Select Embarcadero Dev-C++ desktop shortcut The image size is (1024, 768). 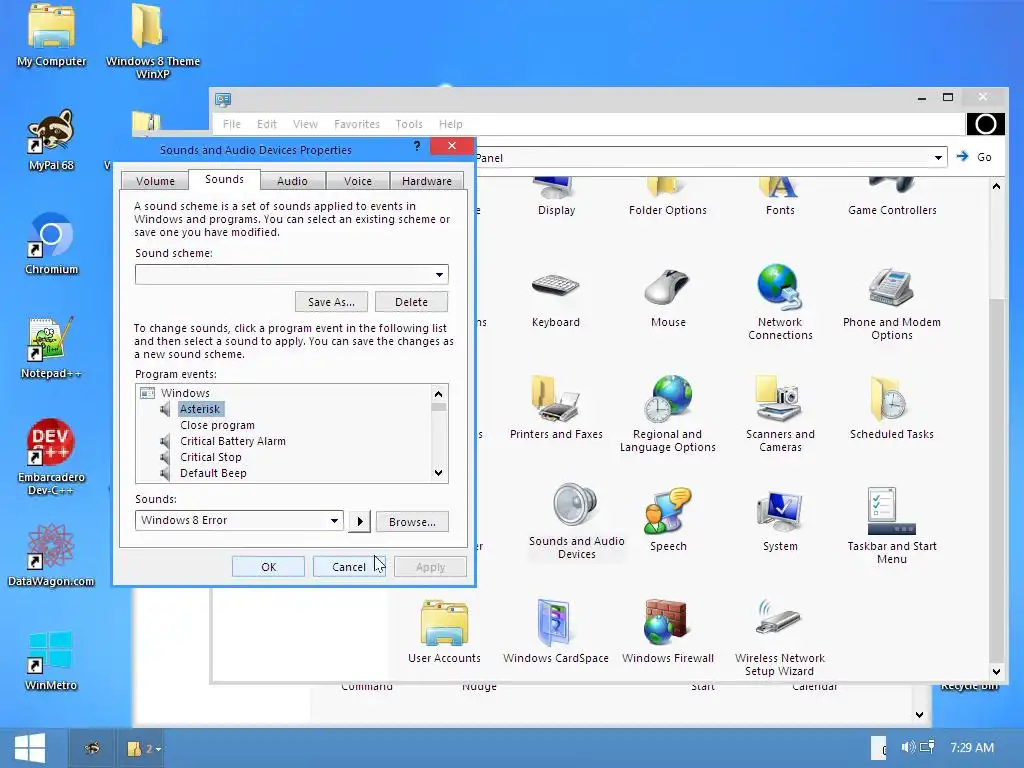(51, 457)
